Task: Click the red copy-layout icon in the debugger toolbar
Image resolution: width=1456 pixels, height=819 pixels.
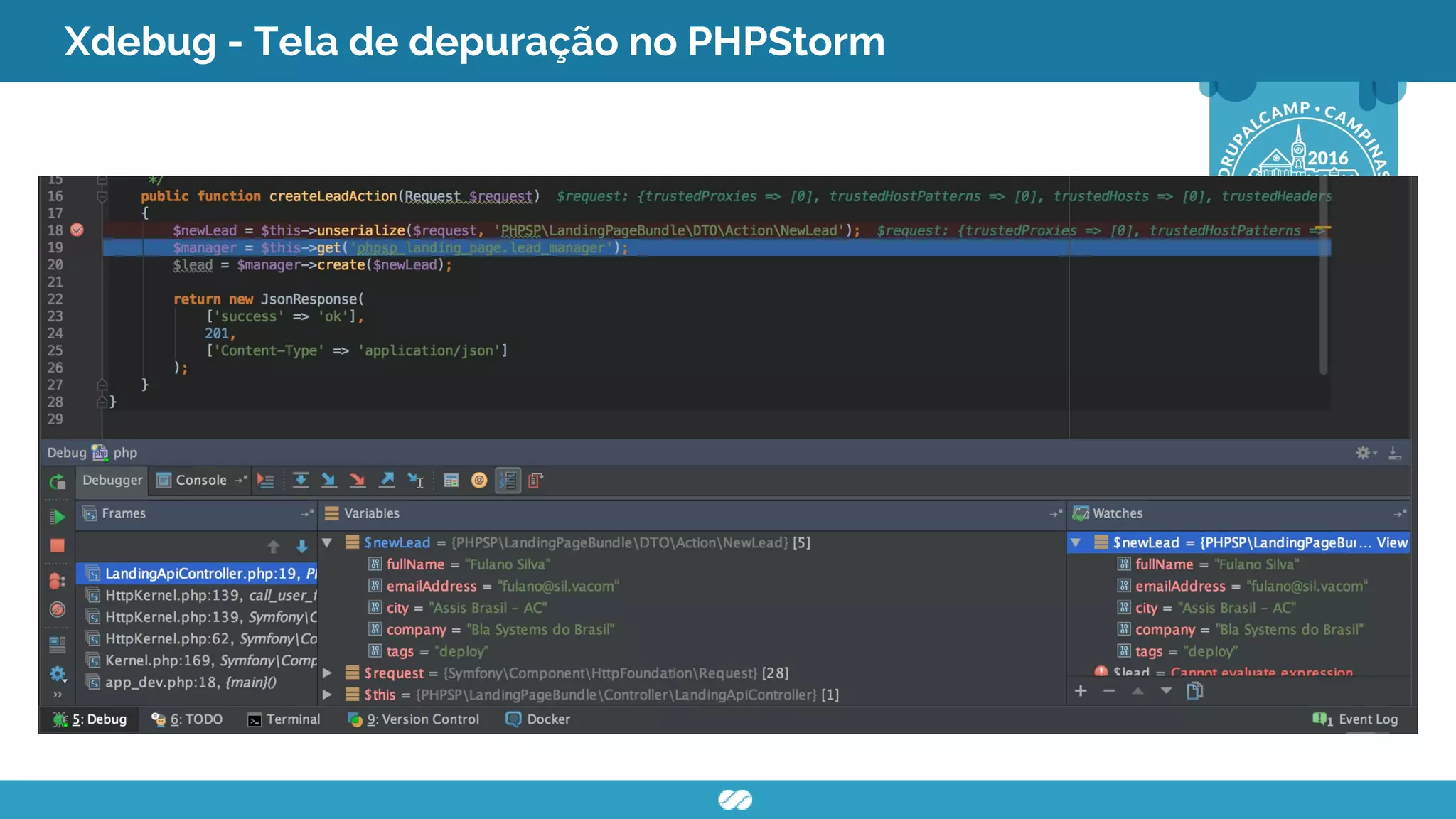Action: click(535, 481)
